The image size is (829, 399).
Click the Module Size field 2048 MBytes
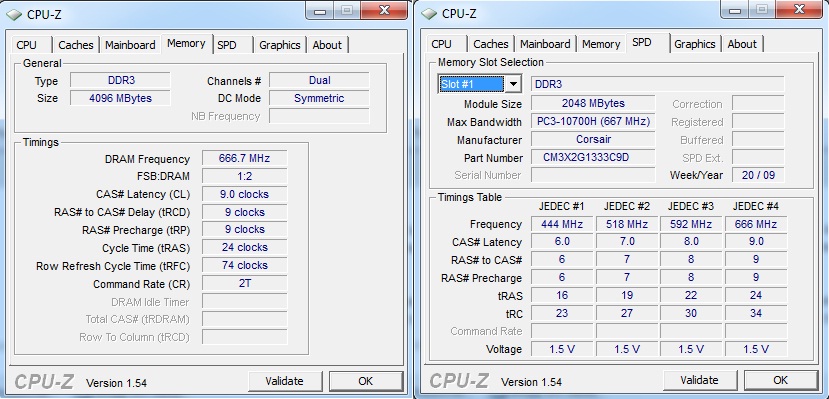593,103
